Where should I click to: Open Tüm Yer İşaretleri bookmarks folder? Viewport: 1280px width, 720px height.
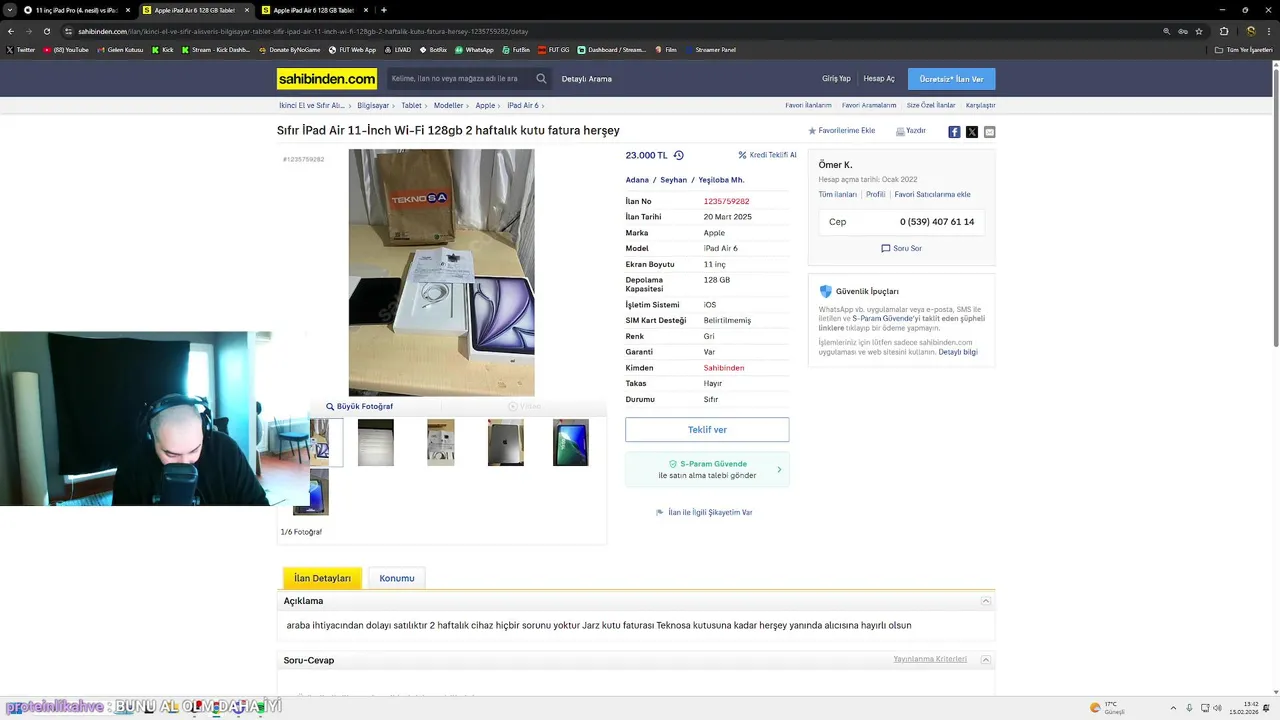click(x=1244, y=49)
